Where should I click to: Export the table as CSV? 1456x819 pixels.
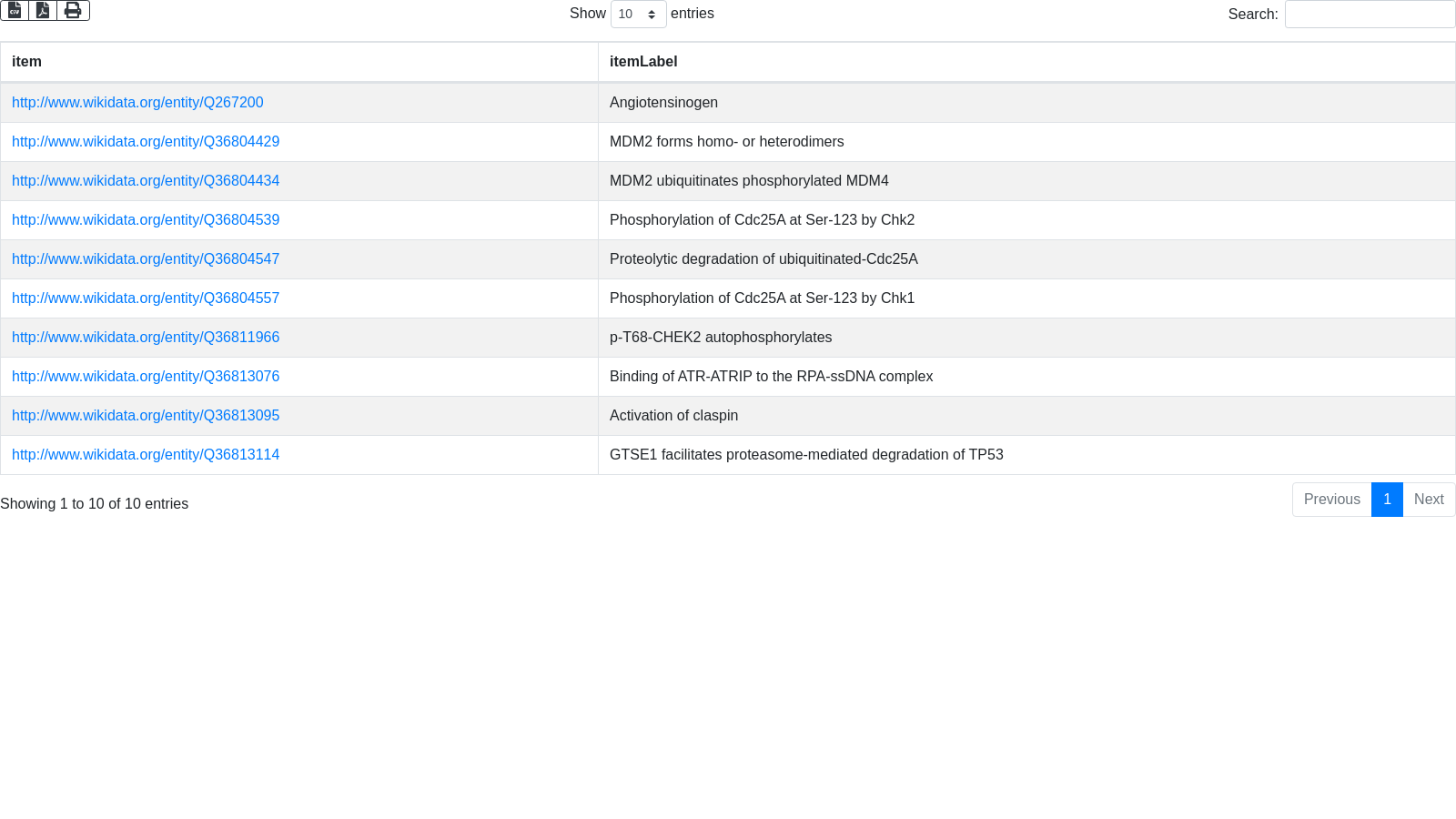(x=15, y=10)
